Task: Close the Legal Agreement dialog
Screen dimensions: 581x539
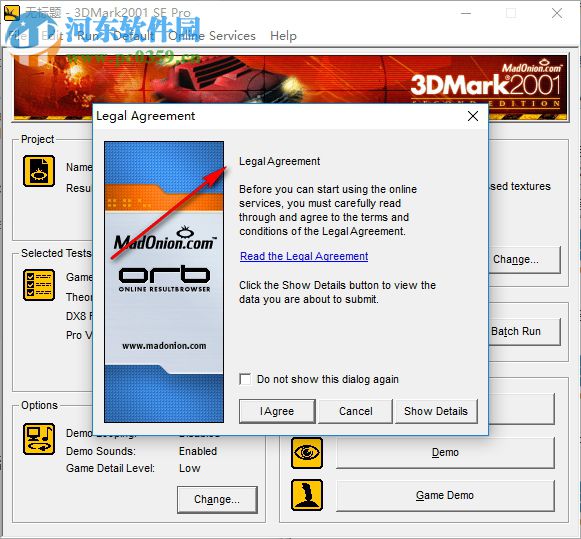Action: (x=473, y=116)
